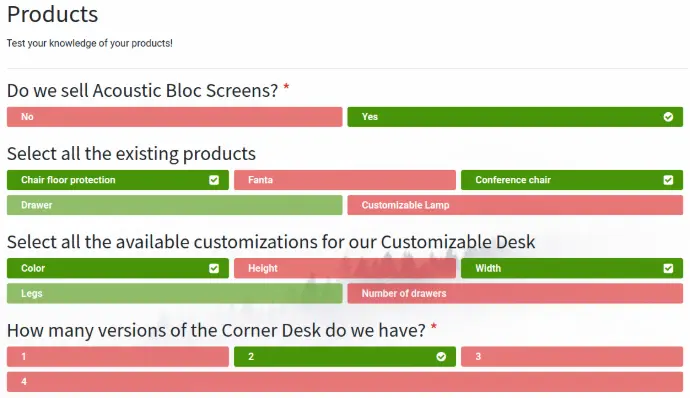Choose 2 as Corner Desk versions

(x=345, y=357)
